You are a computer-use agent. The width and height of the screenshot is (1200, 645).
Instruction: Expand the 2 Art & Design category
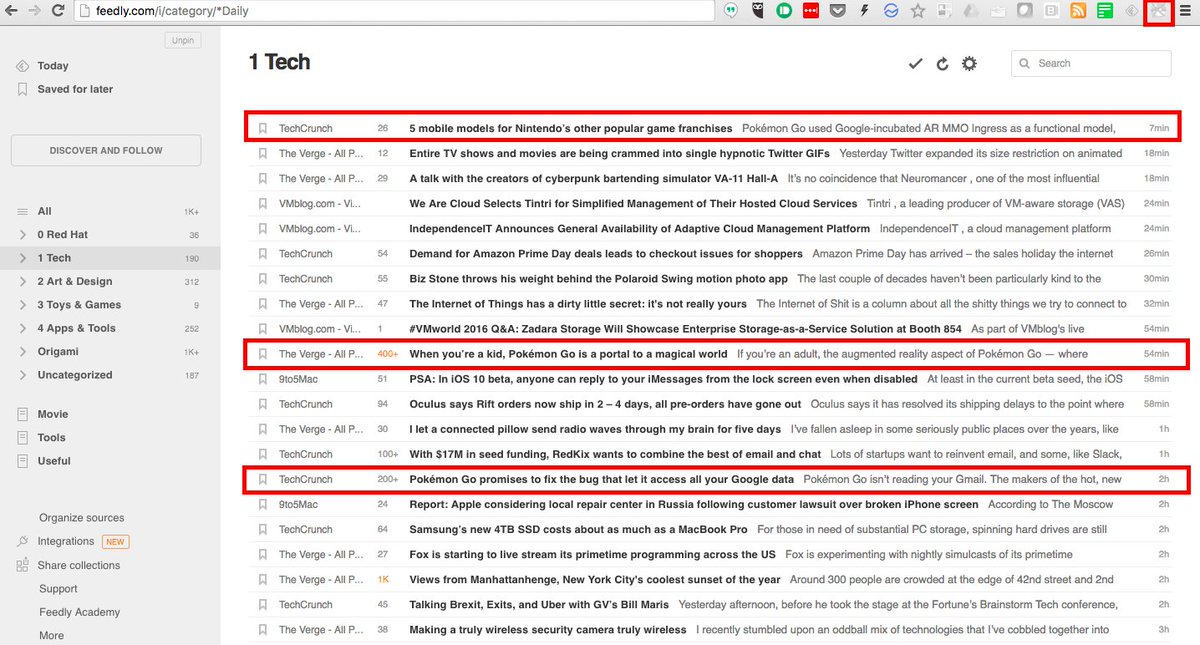click(x=23, y=282)
